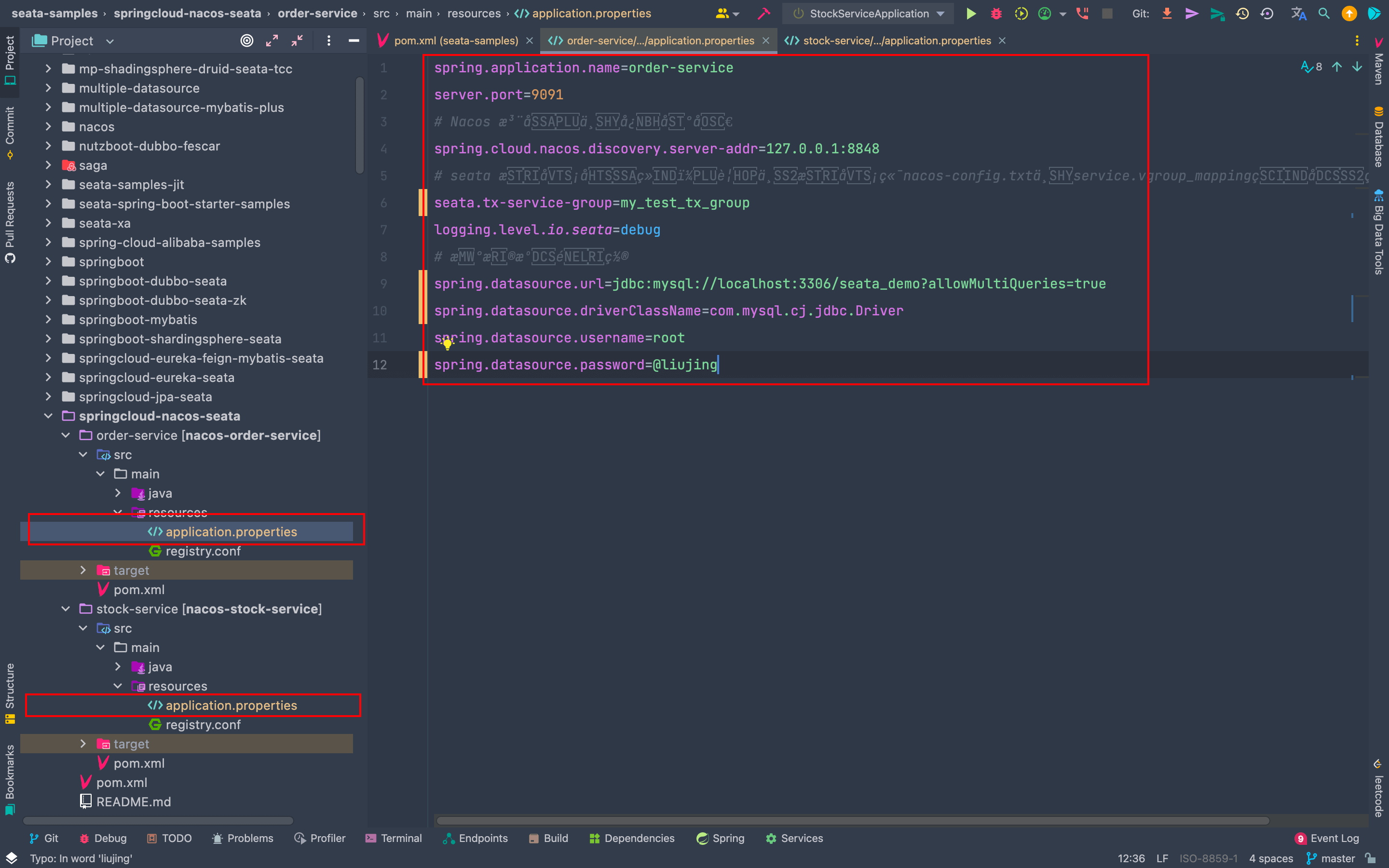The width and height of the screenshot is (1389, 868).
Task: Click the select opened file target icon
Action: pyautogui.click(x=247, y=41)
